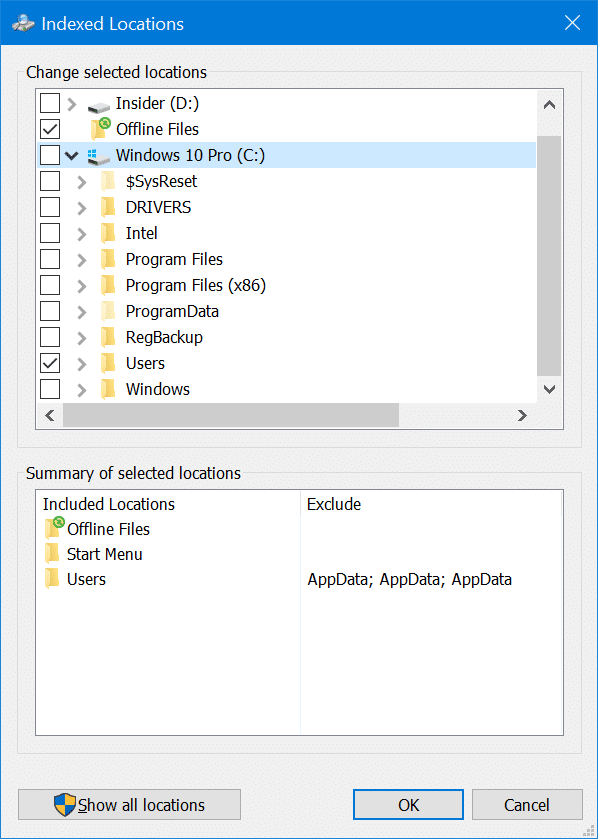The width and height of the screenshot is (598, 839).
Task: Click the Windows 10 Pro (C:) drive icon
Action: 99,156
